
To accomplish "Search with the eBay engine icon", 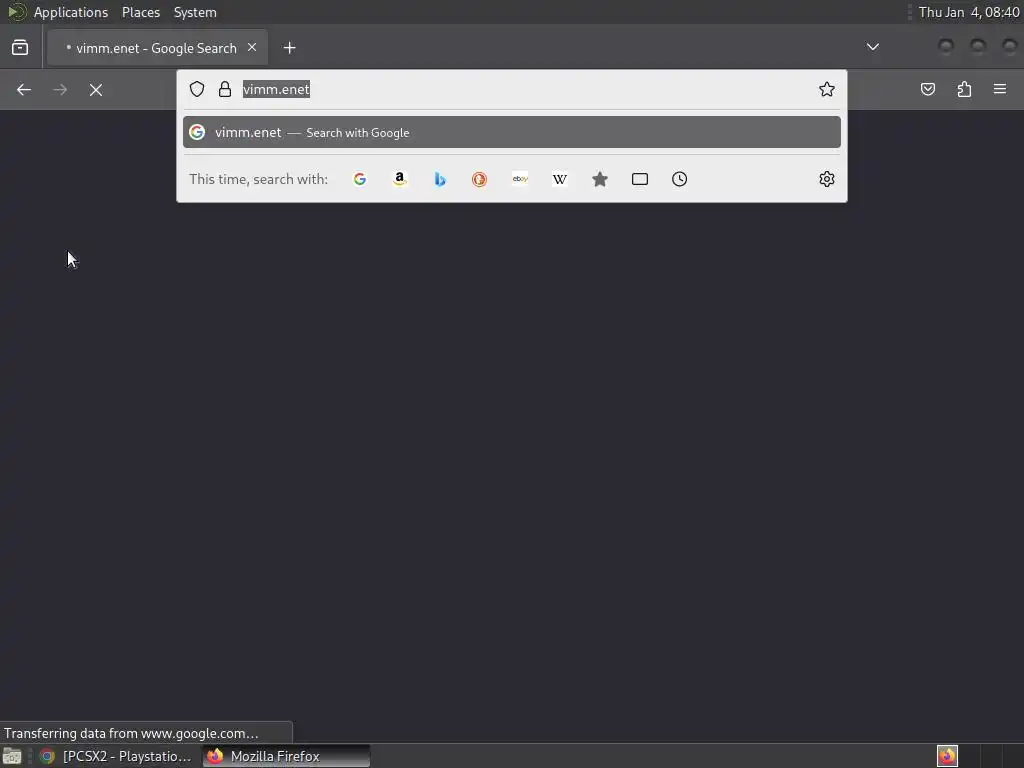I will point(520,179).
